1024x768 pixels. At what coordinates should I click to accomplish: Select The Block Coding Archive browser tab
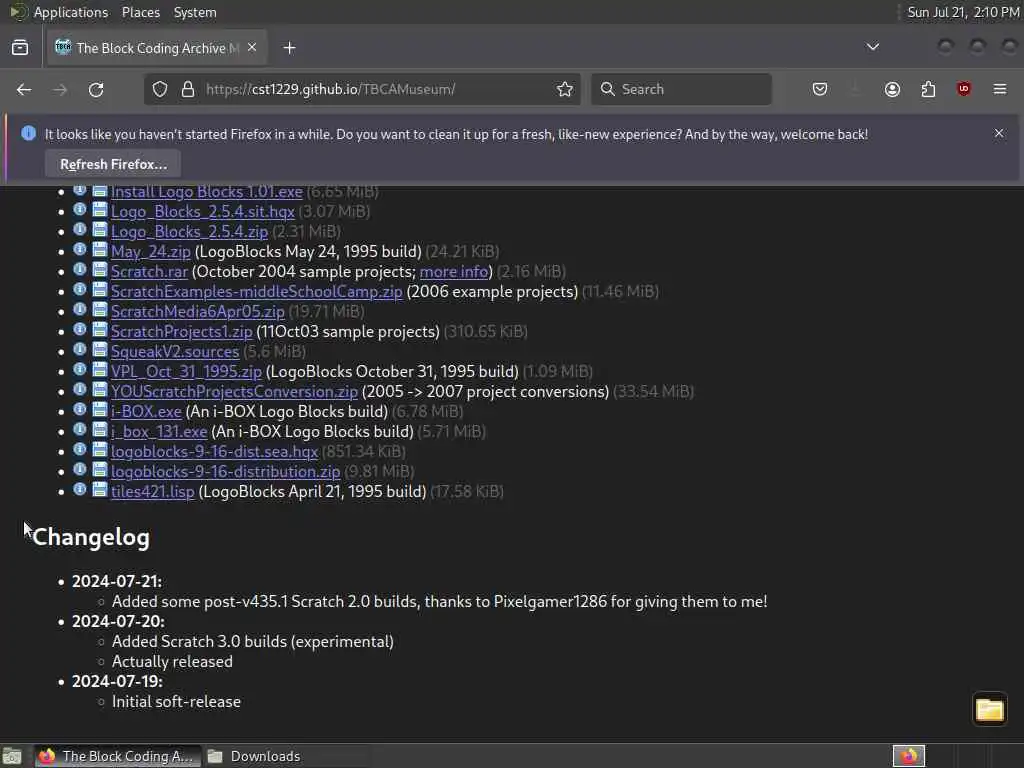coord(157,48)
